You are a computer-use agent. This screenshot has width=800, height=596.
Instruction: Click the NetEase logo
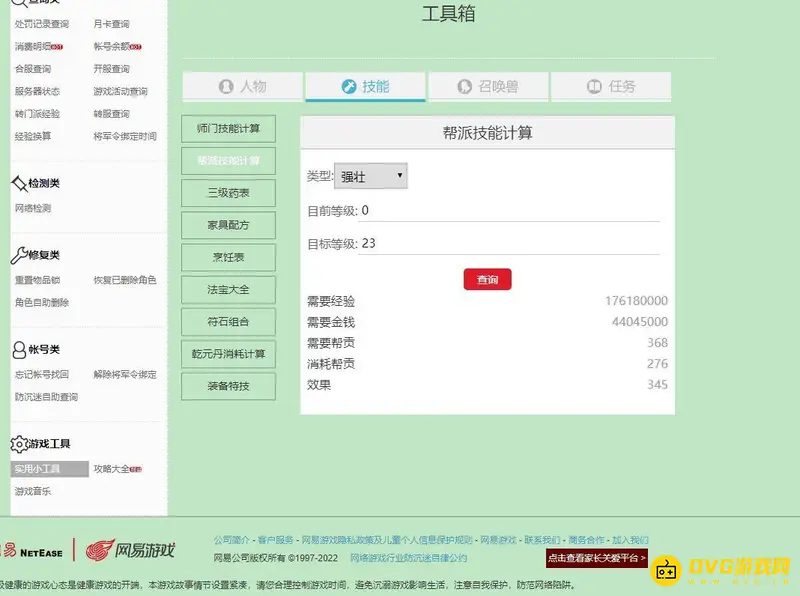click(x=32, y=551)
